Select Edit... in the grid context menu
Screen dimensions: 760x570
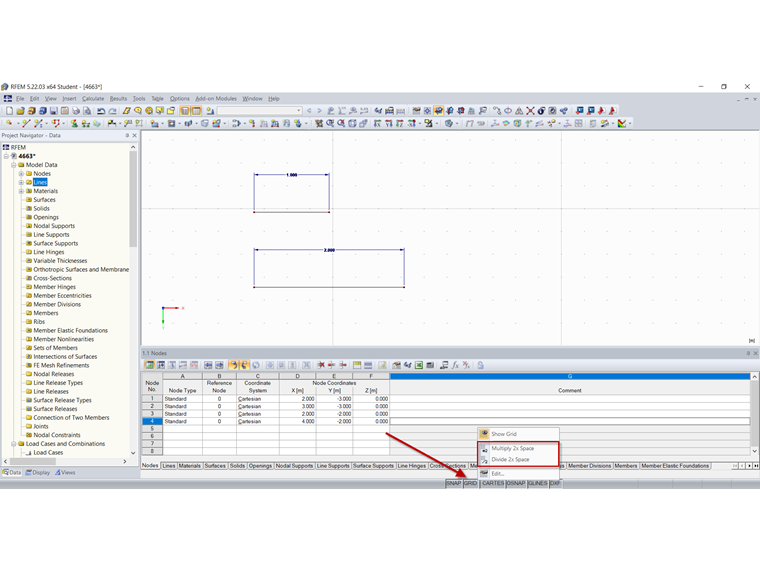click(518, 474)
